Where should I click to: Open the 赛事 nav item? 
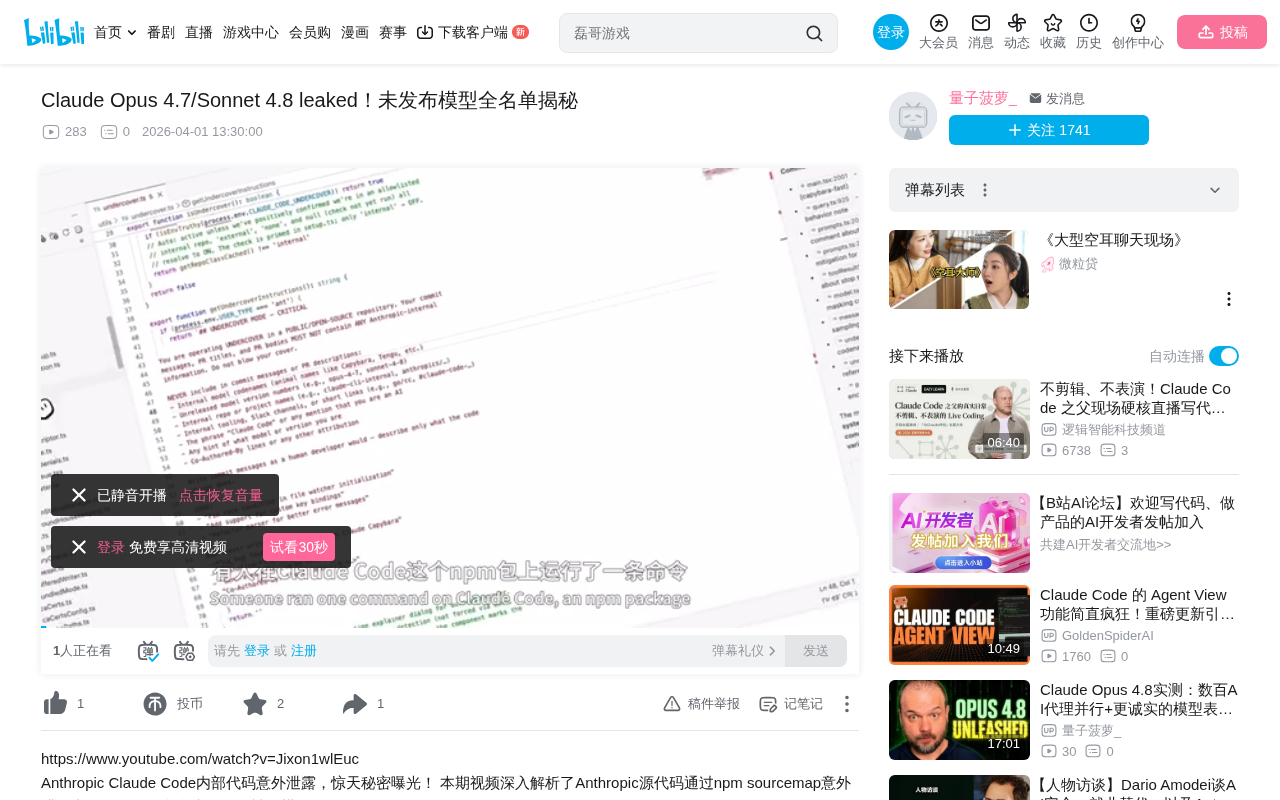click(393, 32)
